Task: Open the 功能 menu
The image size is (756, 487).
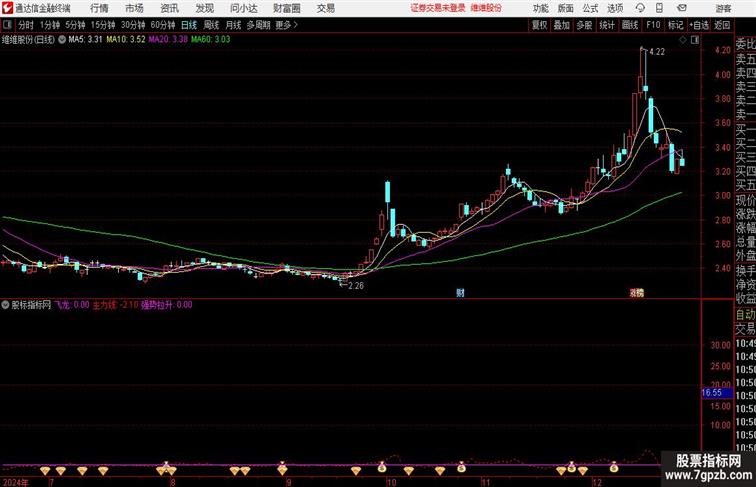Action: (540, 8)
